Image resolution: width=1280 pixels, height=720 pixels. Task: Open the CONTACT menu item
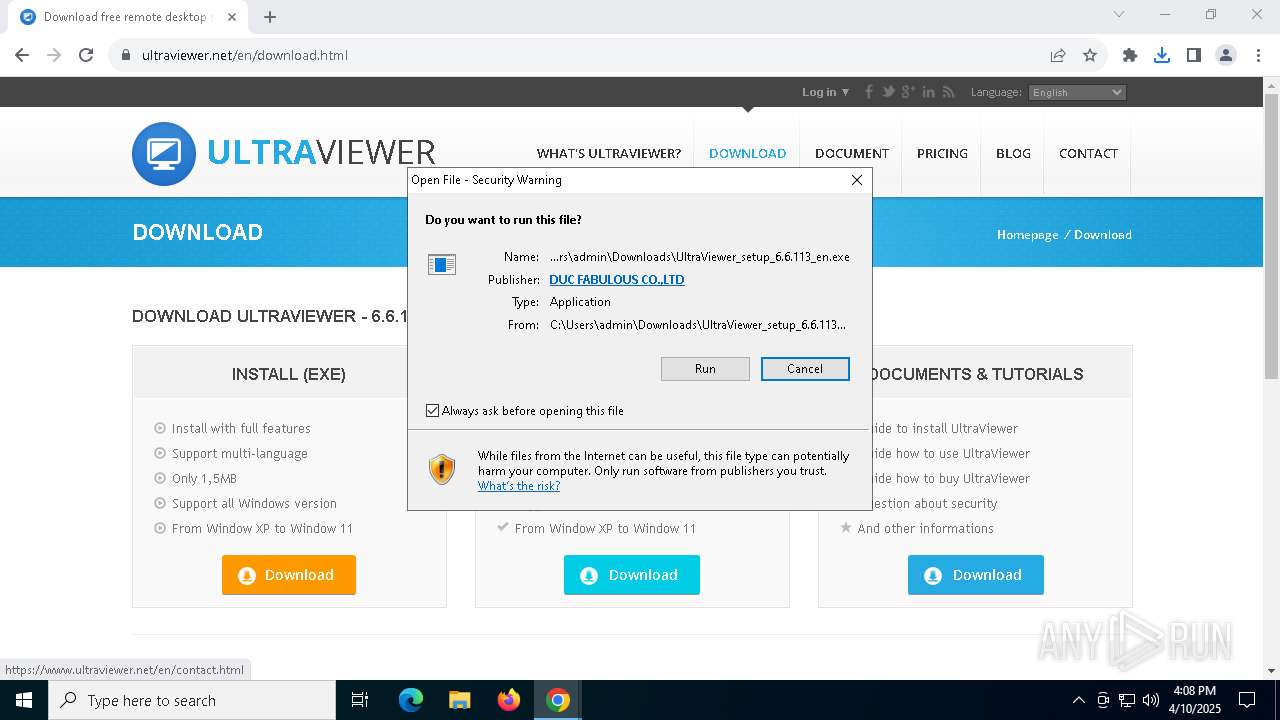click(x=1088, y=154)
